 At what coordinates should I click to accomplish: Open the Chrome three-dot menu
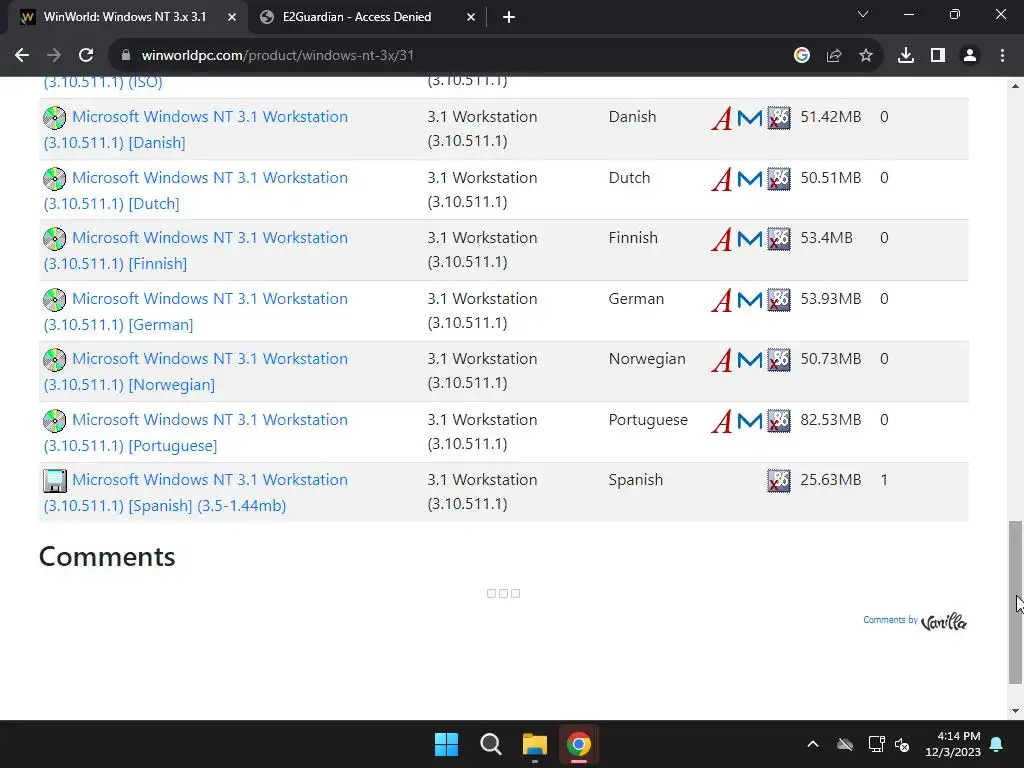1002,56
